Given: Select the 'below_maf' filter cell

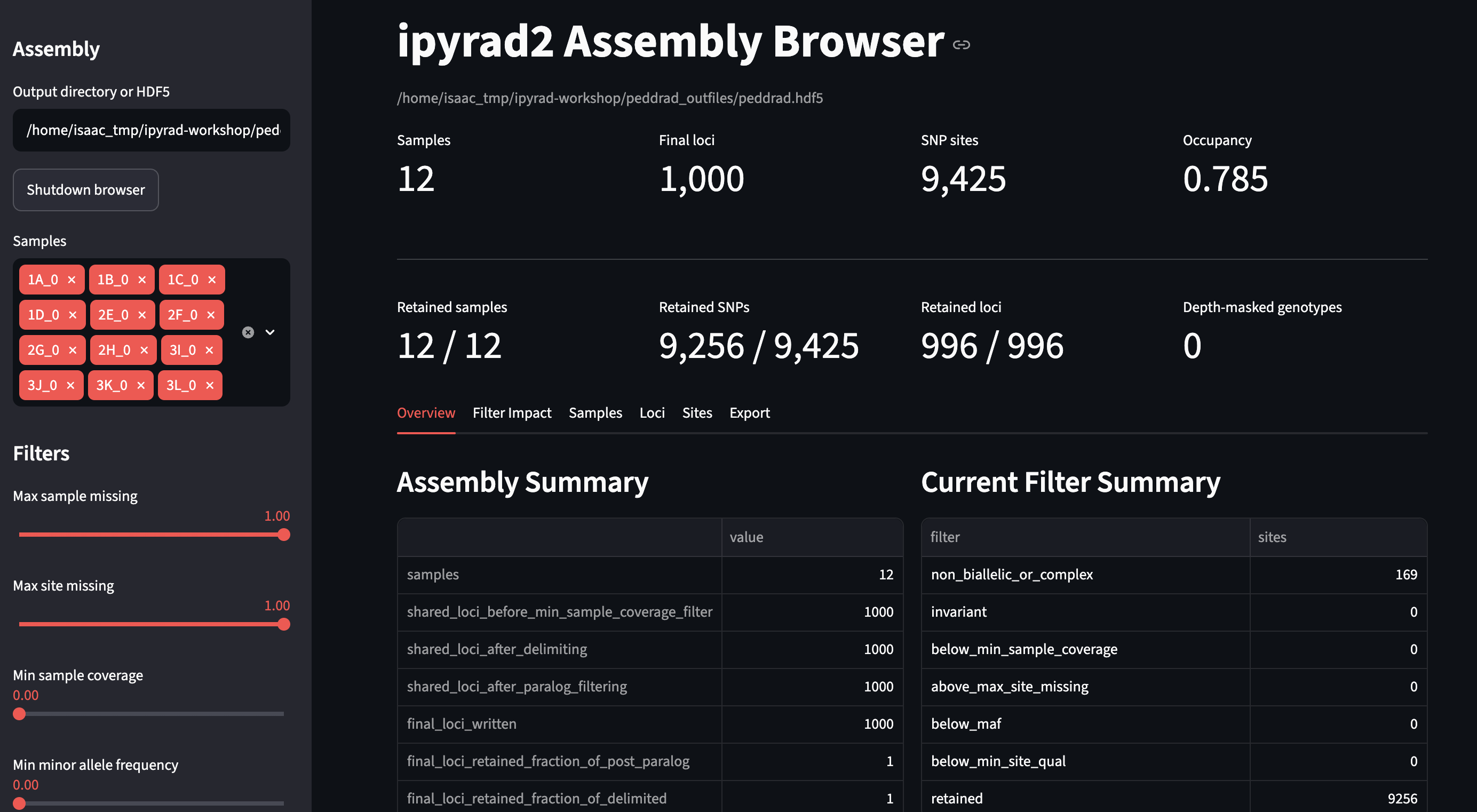Looking at the screenshot, I should pyautogui.click(x=1085, y=723).
